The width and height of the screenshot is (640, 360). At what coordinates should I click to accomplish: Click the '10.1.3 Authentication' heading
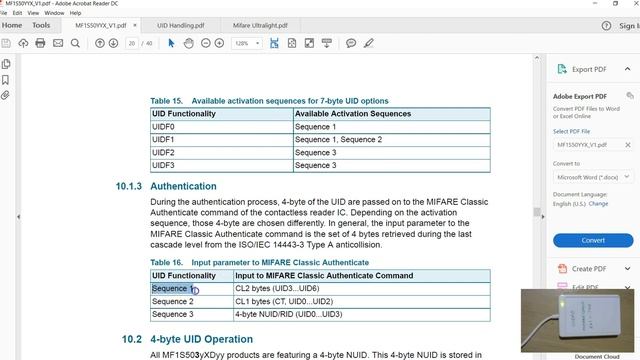pos(166,187)
